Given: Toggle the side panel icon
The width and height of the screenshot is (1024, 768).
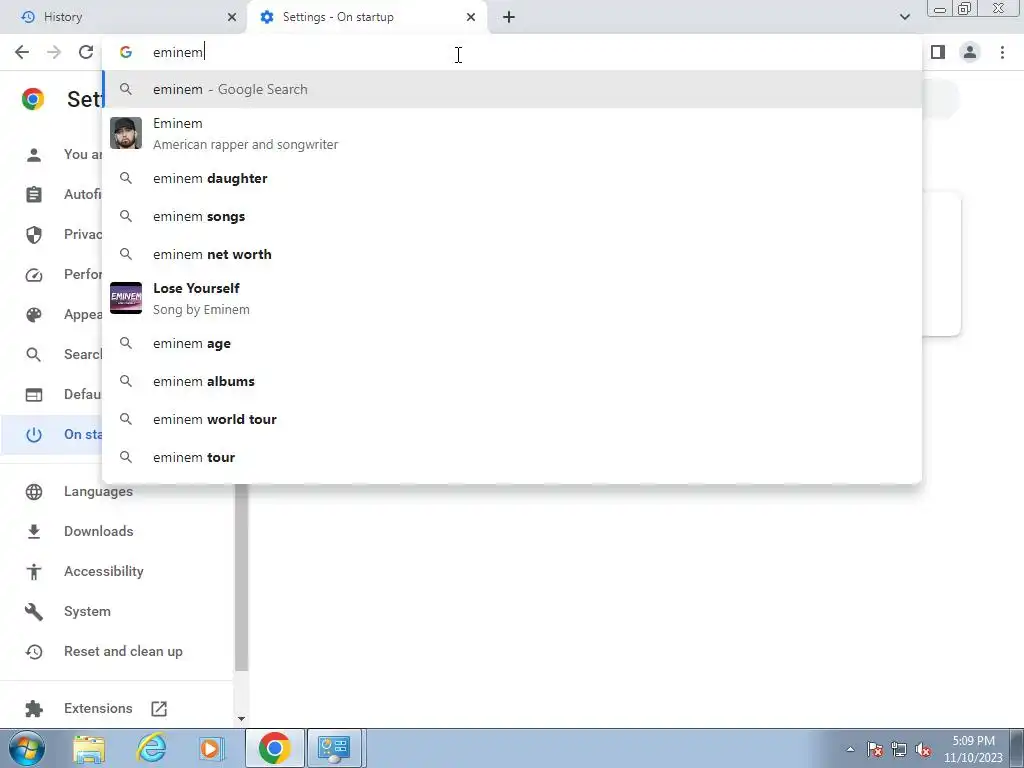Looking at the screenshot, I should tap(938, 52).
